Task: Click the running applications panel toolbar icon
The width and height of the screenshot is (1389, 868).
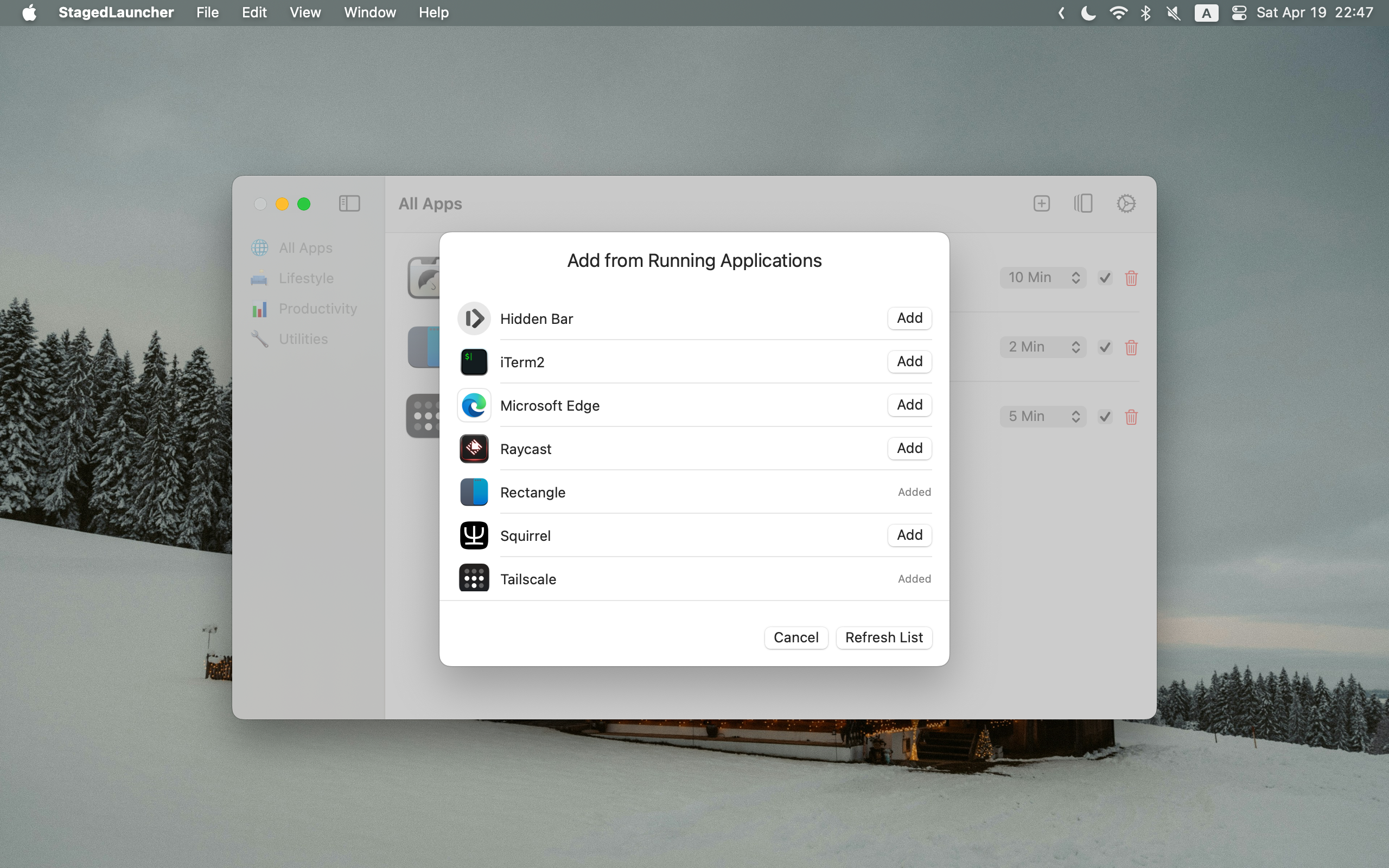Action: [x=1083, y=203]
